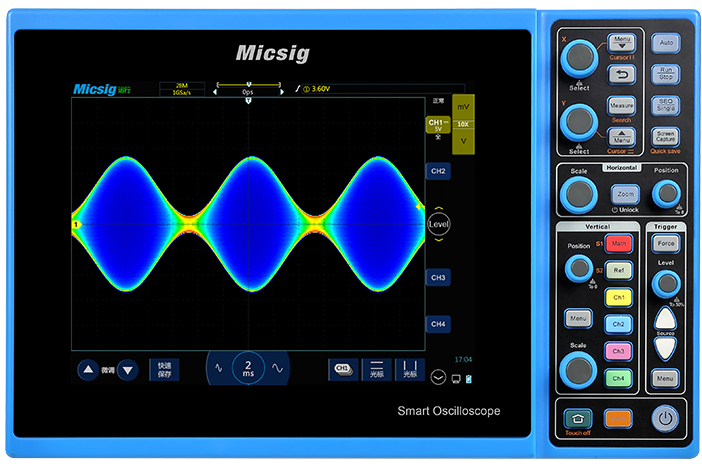Tap the CH1 channel tab on screen
This screenshot has height=466, width=702.
click(x=438, y=125)
